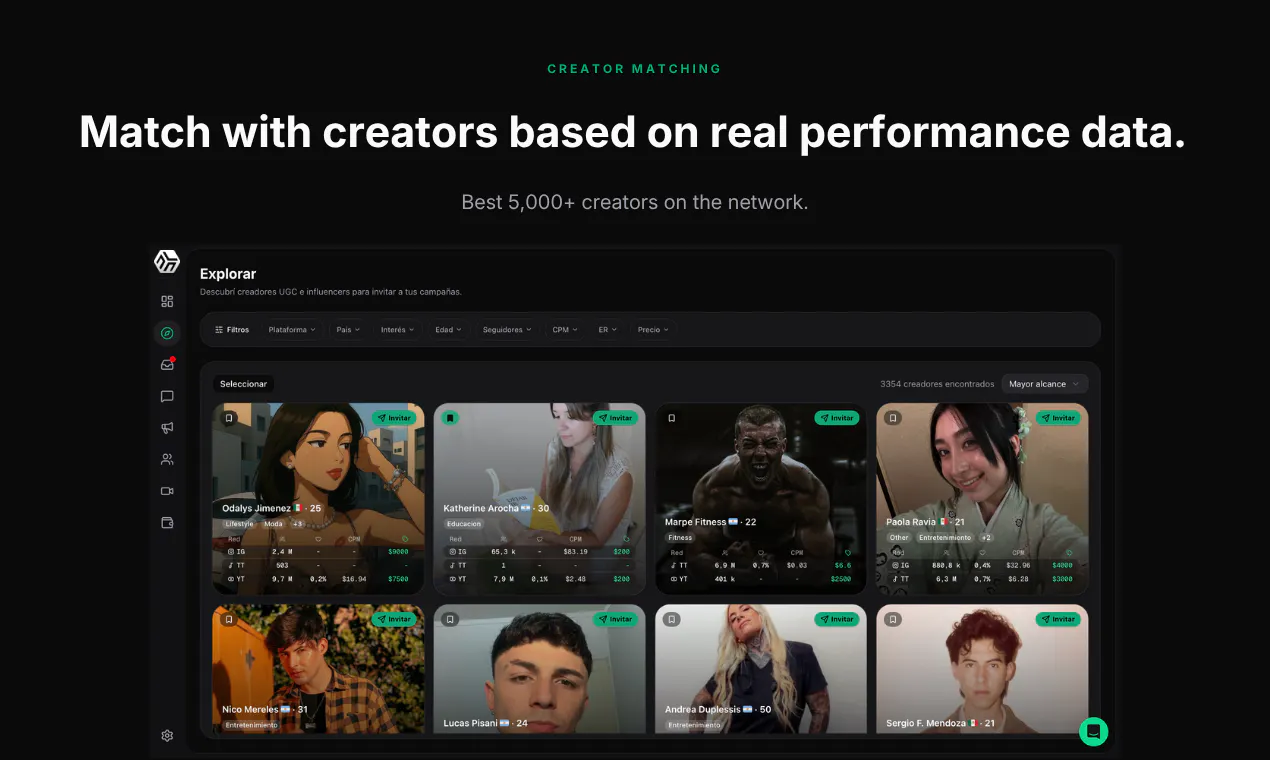Expand the Edad filter dropdown
The height and width of the screenshot is (760, 1270).
click(x=448, y=329)
